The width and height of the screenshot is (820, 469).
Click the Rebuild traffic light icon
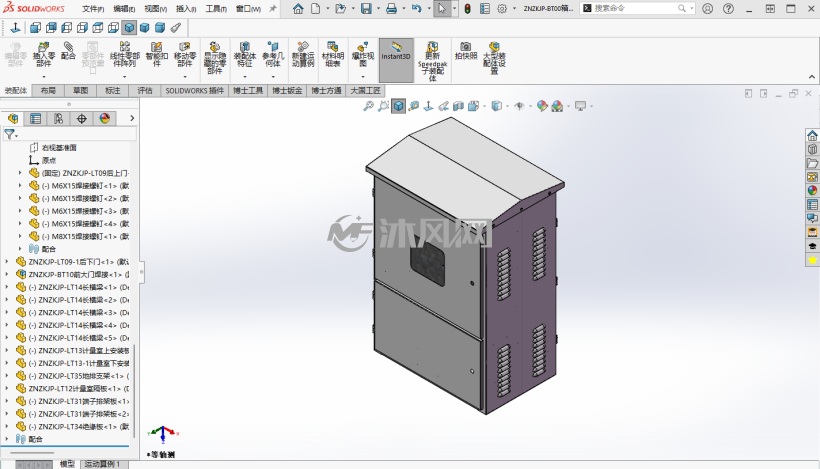(468, 8)
